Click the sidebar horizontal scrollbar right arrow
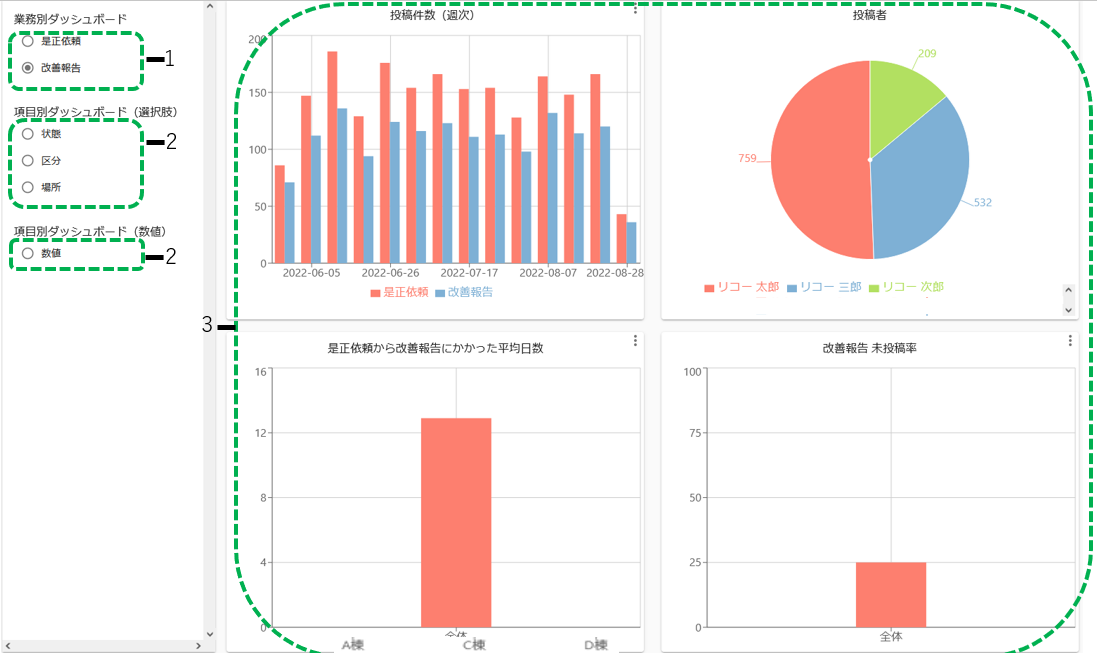This screenshot has height=653, width=1097. 196,646
